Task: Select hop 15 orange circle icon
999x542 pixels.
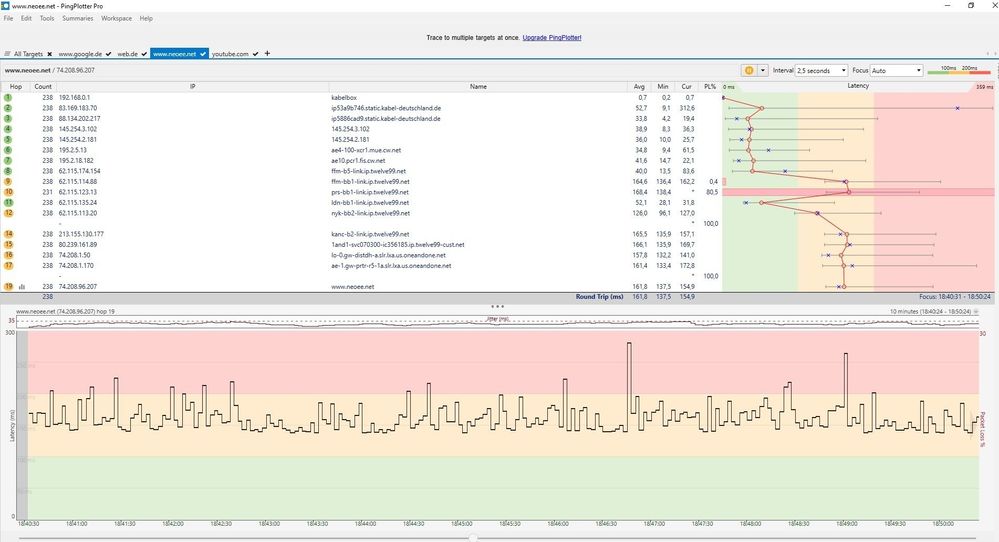Action: coord(8,245)
